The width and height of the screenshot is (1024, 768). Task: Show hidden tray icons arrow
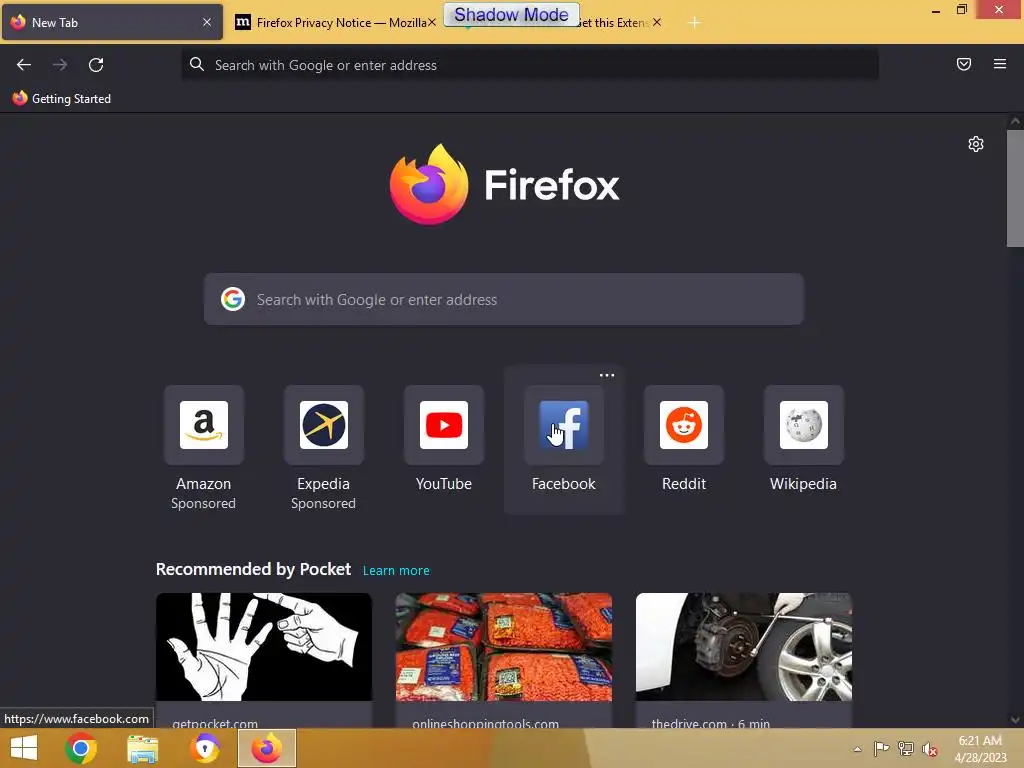pyautogui.click(x=857, y=749)
